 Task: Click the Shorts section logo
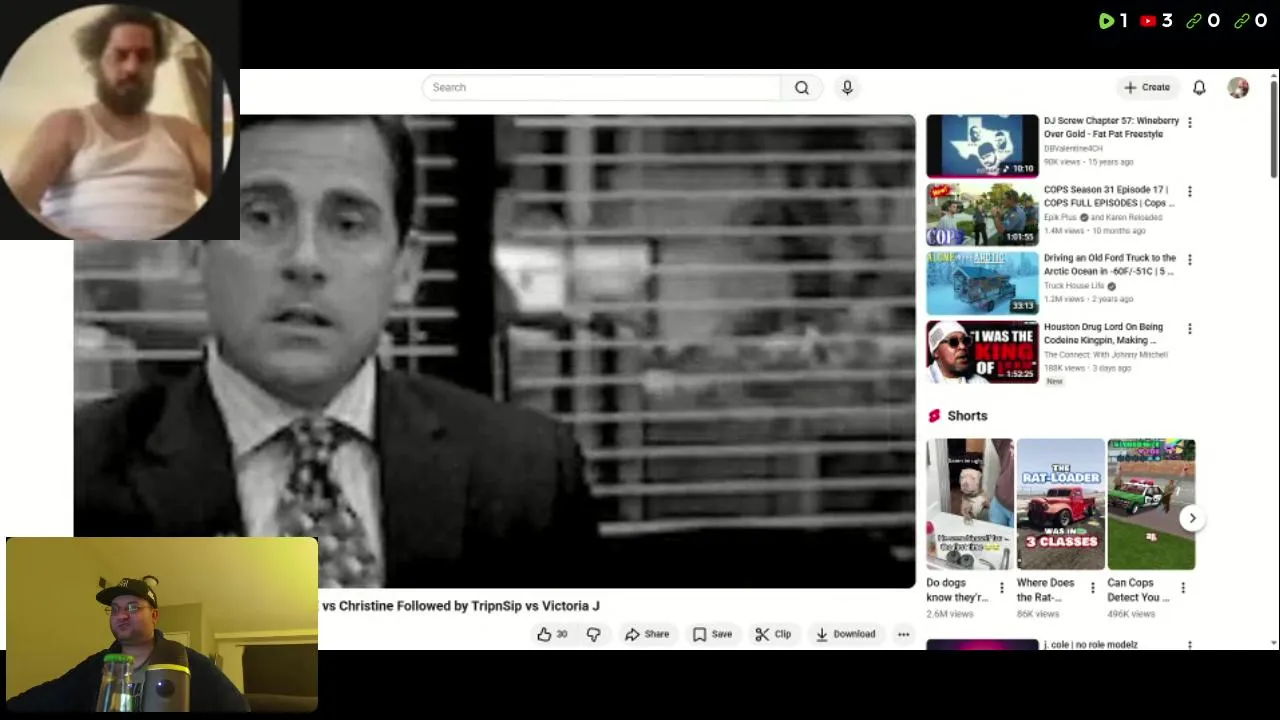click(x=934, y=416)
